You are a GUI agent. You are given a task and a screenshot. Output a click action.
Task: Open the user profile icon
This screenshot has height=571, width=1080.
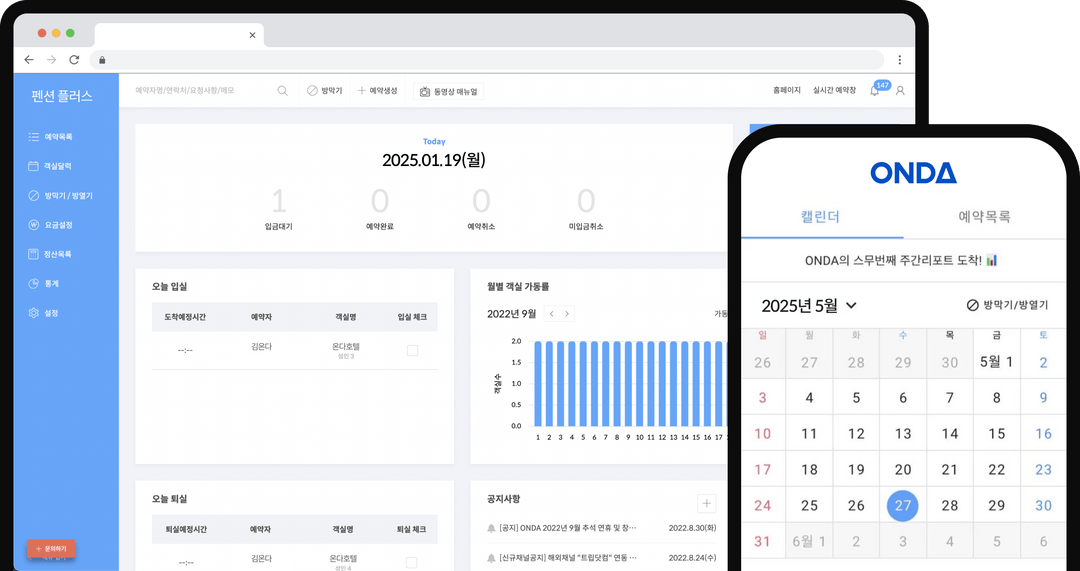pyautogui.click(x=900, y=91)
